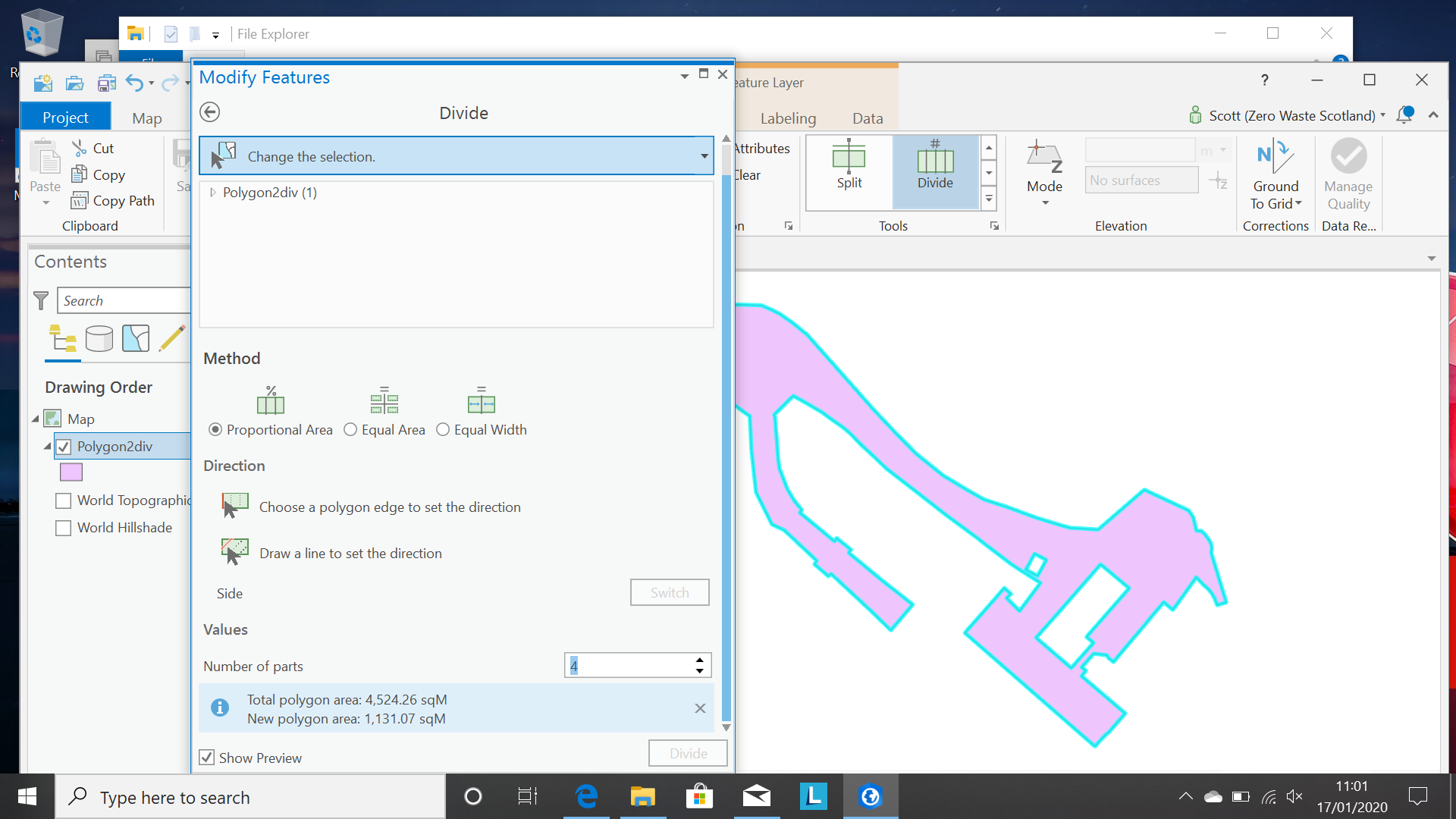Click the Ground To Grid icon
This screenshot has height=819, width=1456.
(x=1275, y=158)
